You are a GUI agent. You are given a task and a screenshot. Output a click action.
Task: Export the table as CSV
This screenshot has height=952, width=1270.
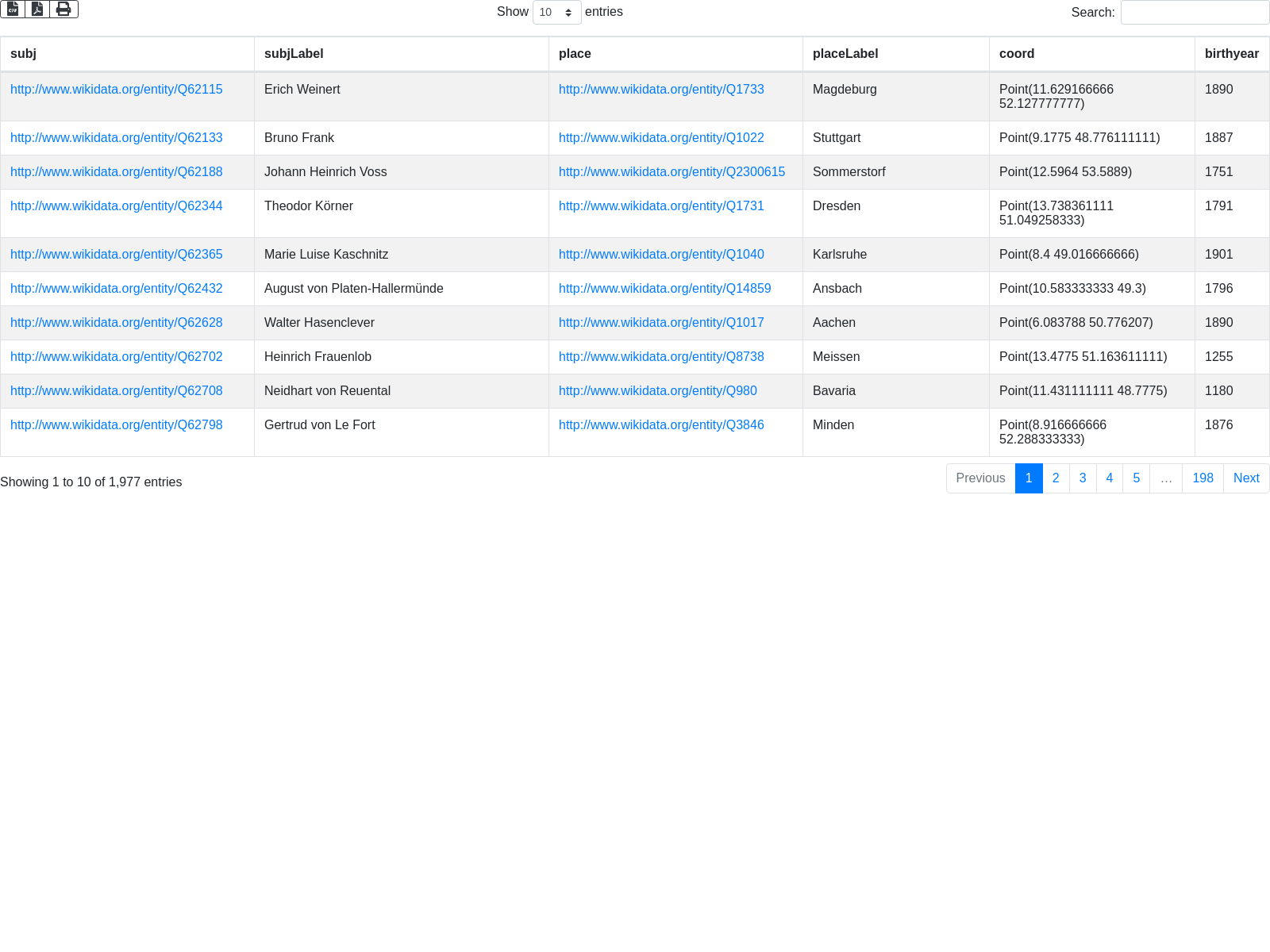coord(13,9)
